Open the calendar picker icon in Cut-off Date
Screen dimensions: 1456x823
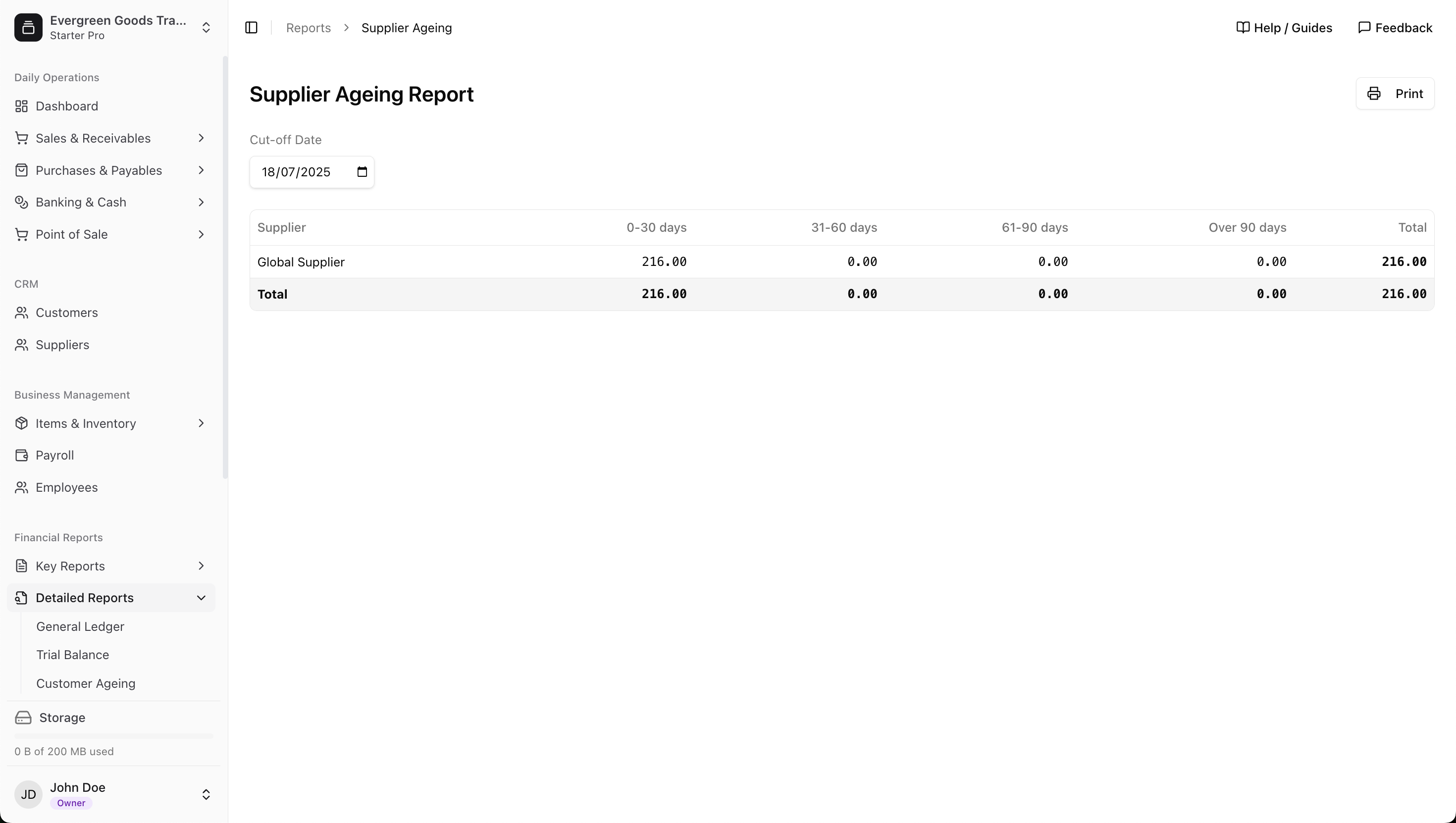pos(363,172)
